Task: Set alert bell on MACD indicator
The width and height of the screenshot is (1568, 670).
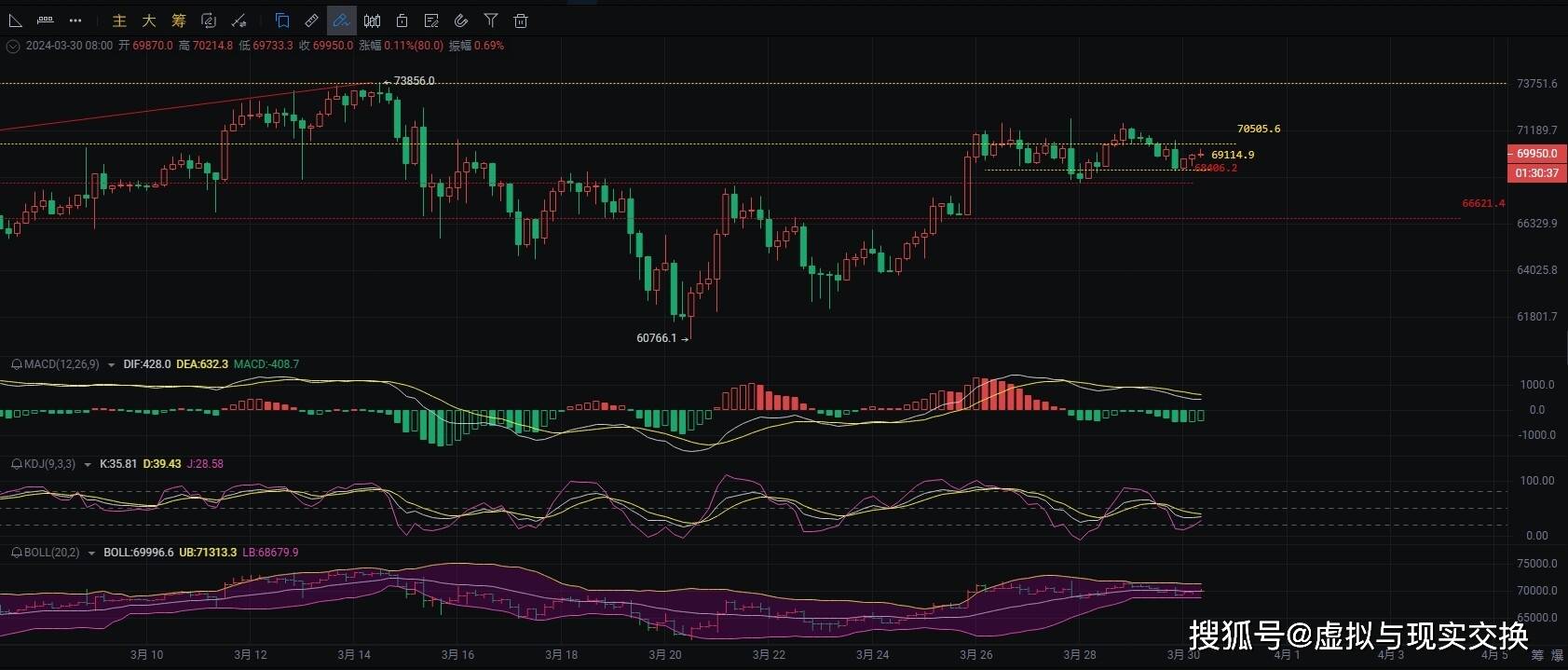Action: coord(17,364)
